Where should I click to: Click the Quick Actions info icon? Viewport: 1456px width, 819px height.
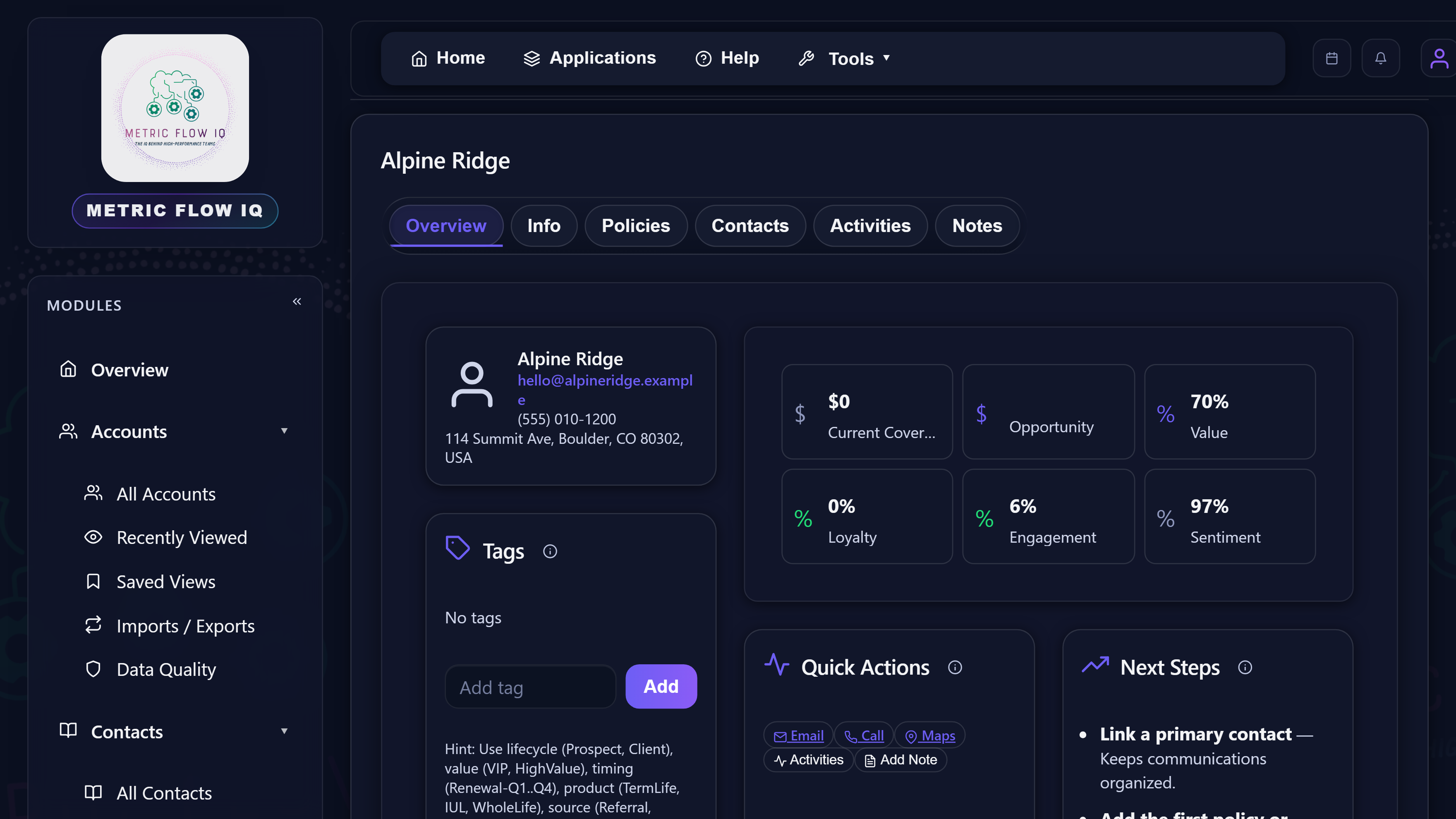point(955,668)
